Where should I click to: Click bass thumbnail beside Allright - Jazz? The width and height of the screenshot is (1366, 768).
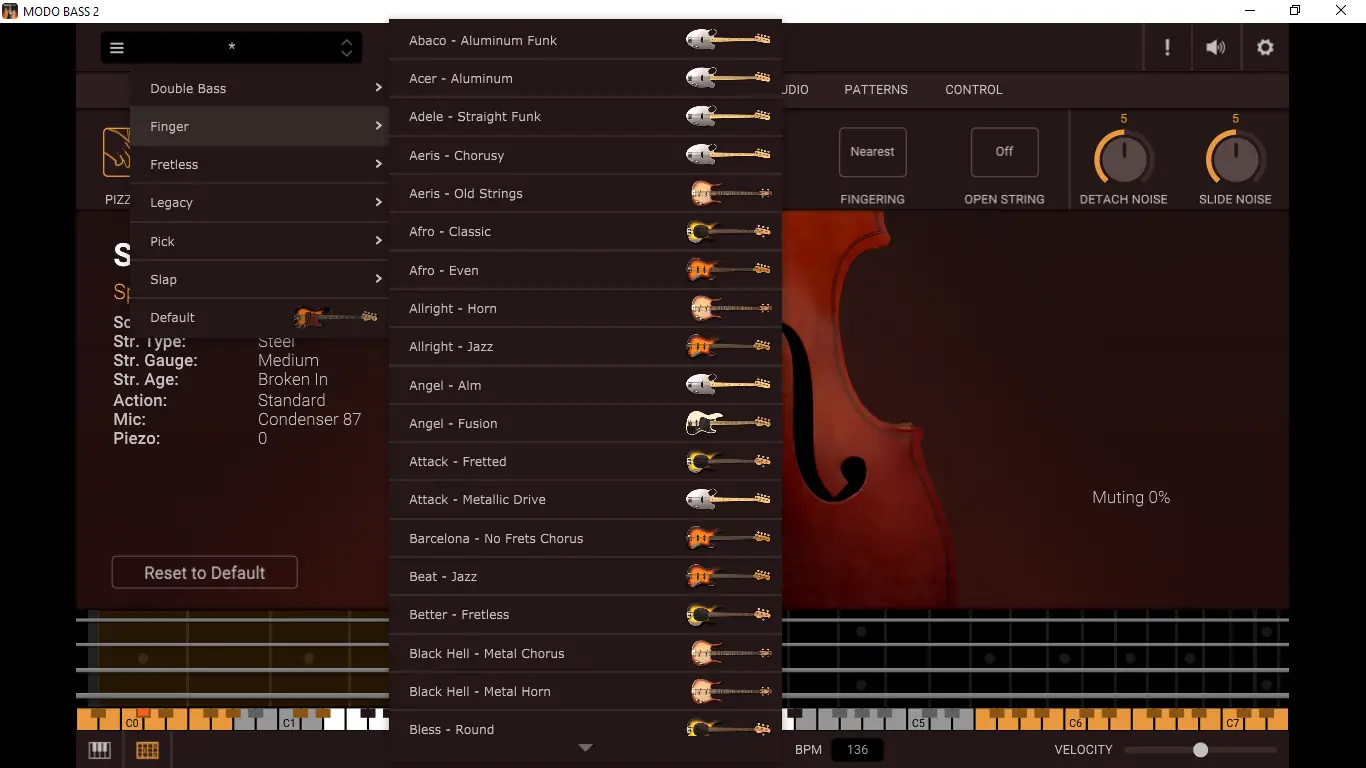(x=728, y=346)
